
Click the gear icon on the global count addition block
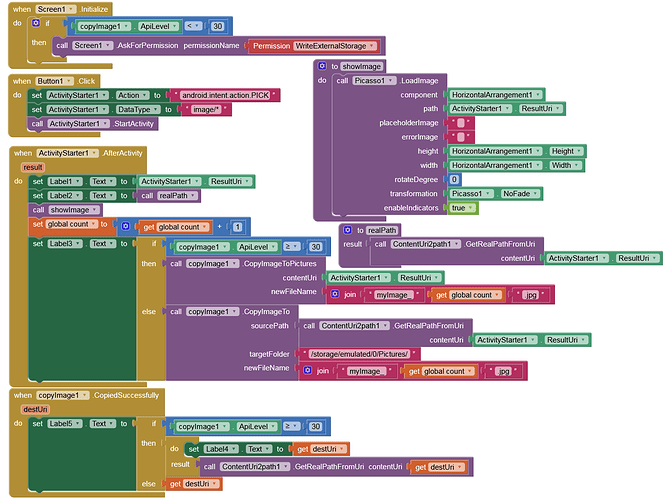[125, 227]
